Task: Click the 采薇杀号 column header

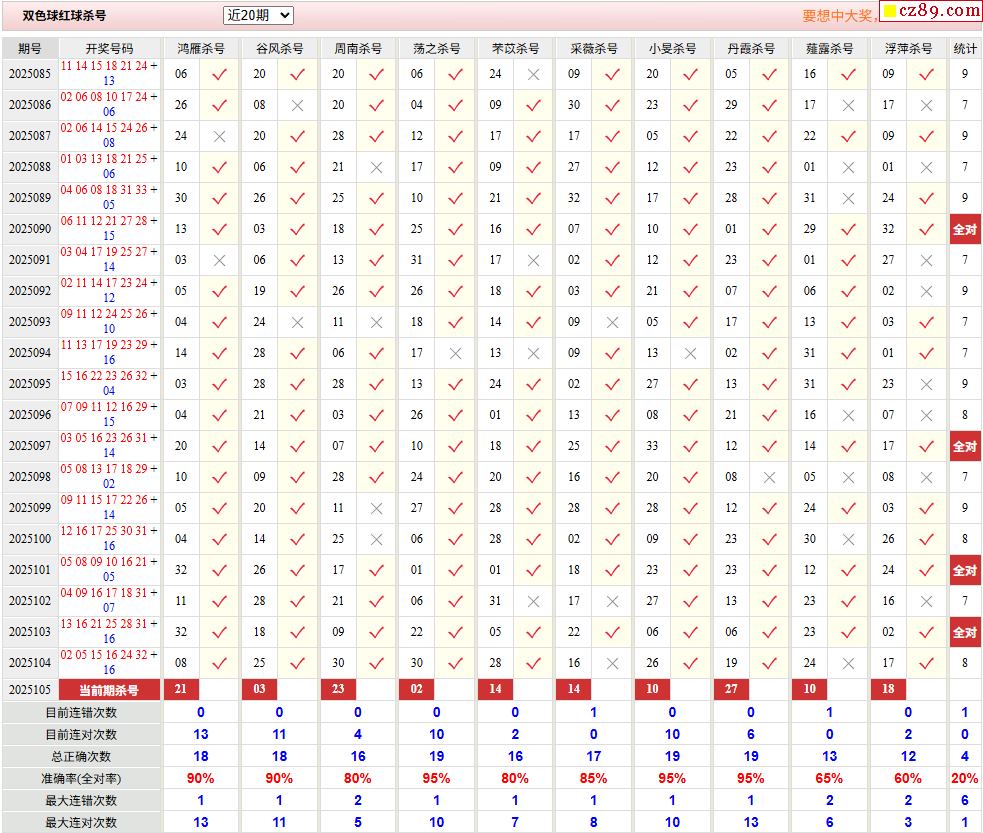Action: [x=594, y=48]
